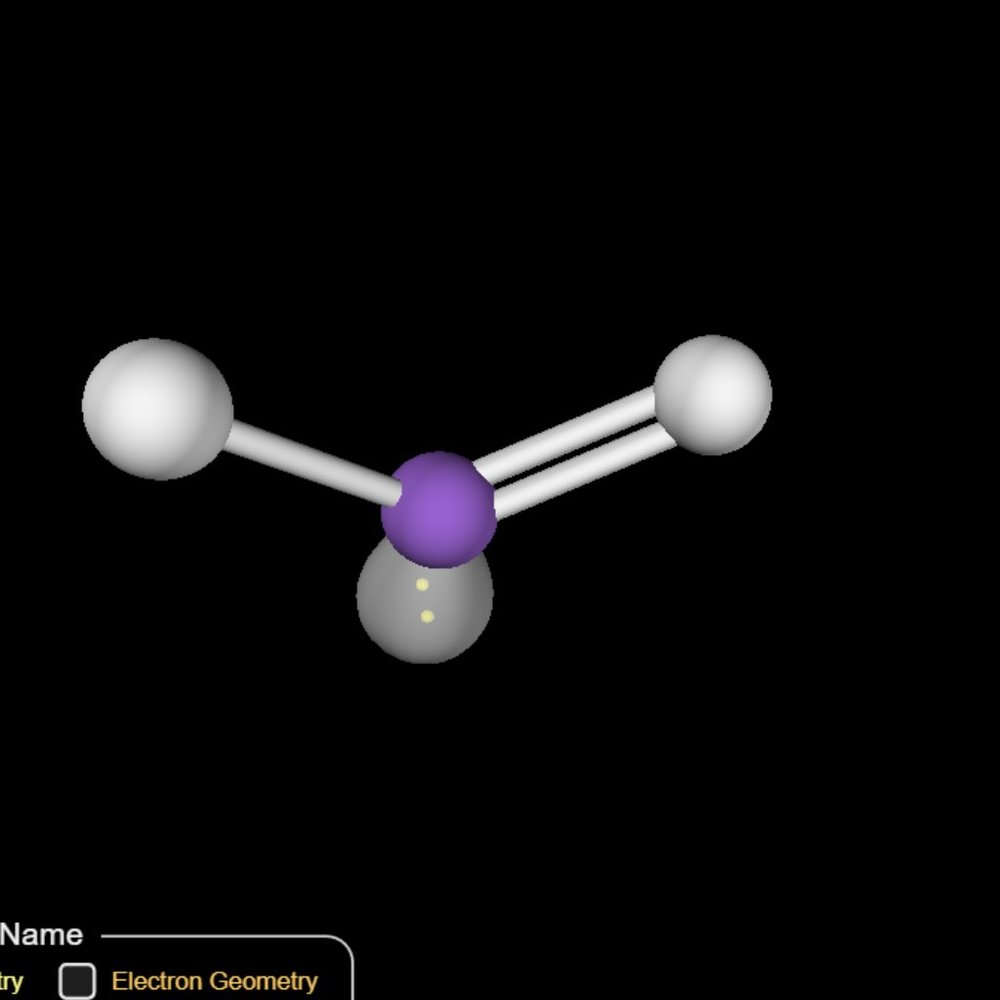Screen dimensions: 1000x1000
Task: Select the single bond to left atom
Action: pyautogui.click(x=310, y=461)
